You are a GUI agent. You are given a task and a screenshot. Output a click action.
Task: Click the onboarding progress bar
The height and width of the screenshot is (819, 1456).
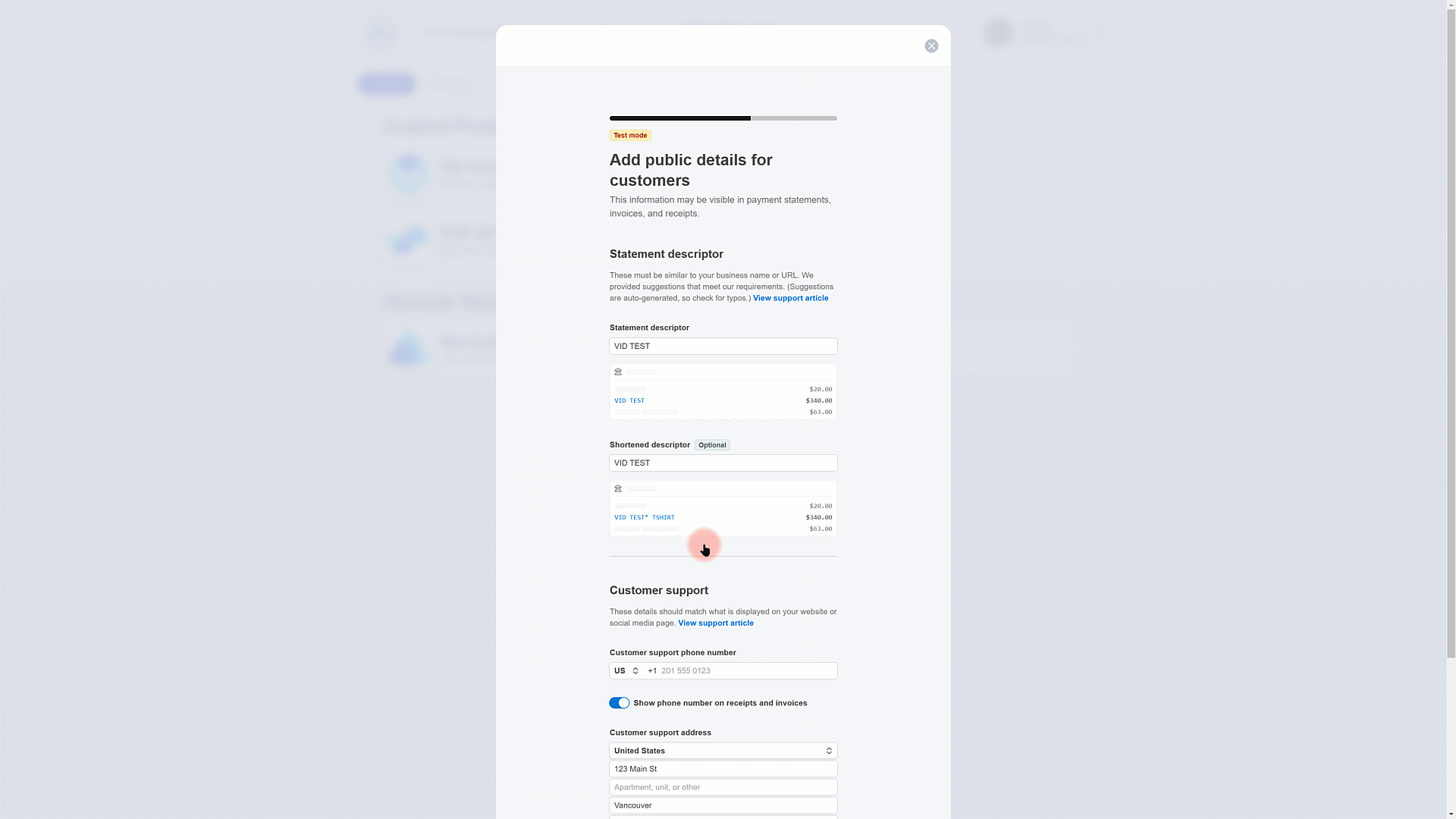(x=723, y=118)
